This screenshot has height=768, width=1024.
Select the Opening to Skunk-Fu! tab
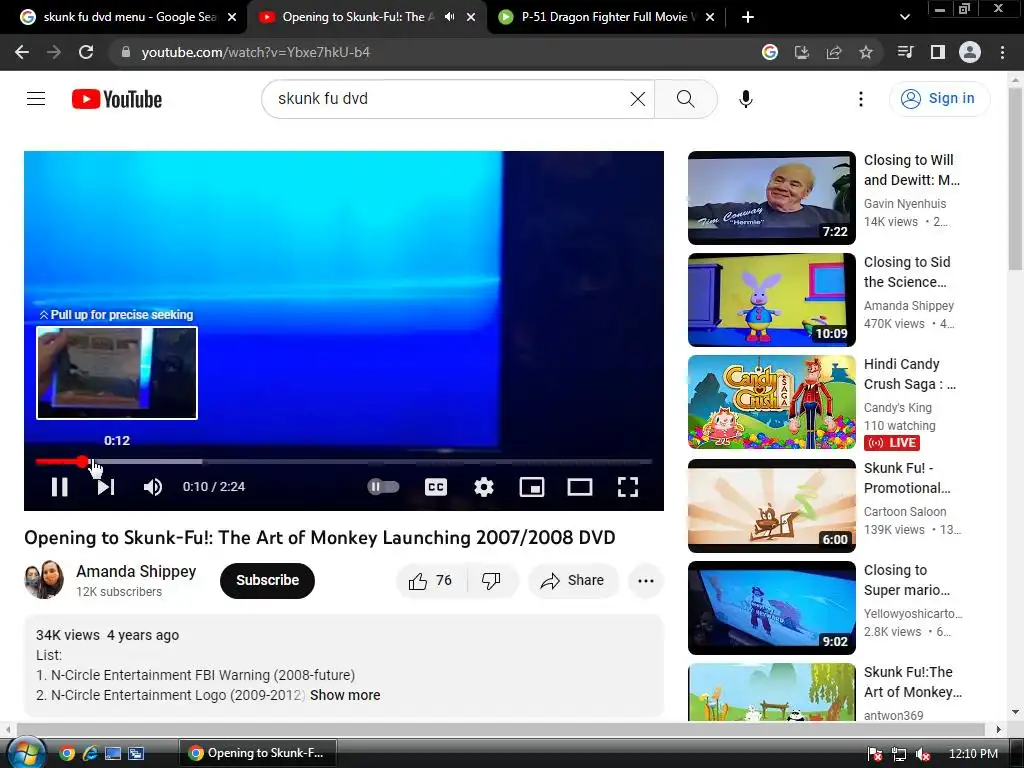coord(357,17)
